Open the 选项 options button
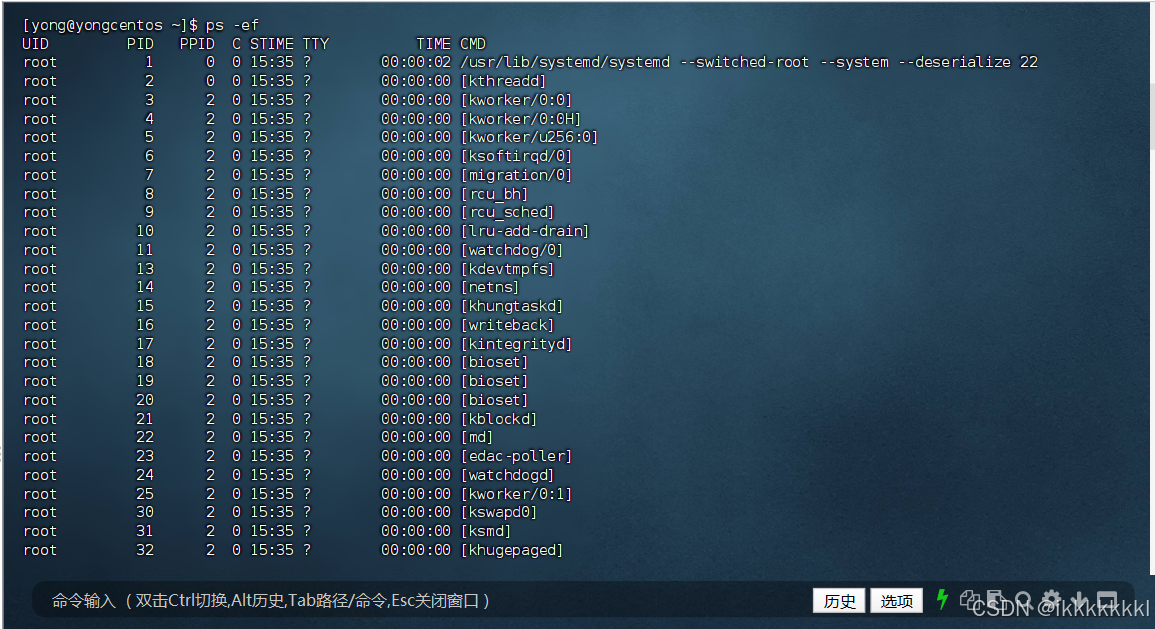The image size is (1155, 629). point(896,600)
